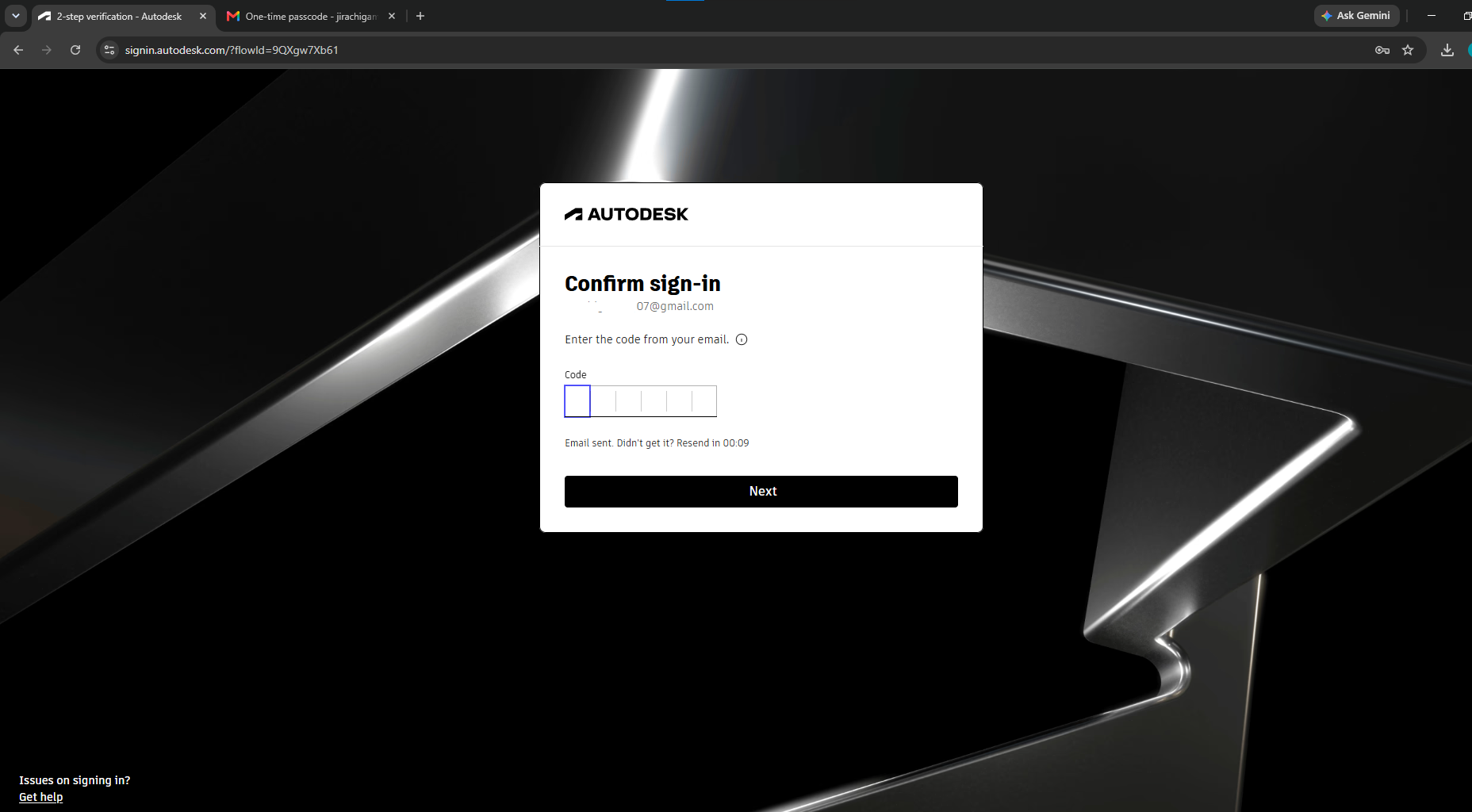This screenshot has height=812, width=1472.
Task: Close the 2-step verification Autodesk tab
Action: (203, 16)
